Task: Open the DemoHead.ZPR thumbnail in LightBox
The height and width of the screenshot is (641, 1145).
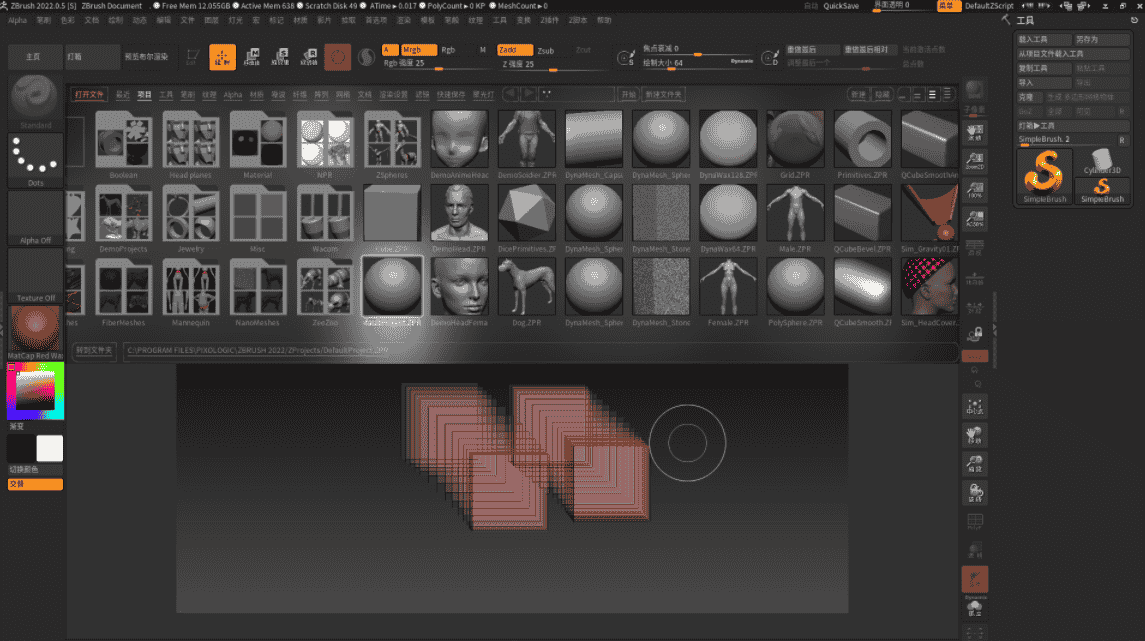Action: click(459, 212)
